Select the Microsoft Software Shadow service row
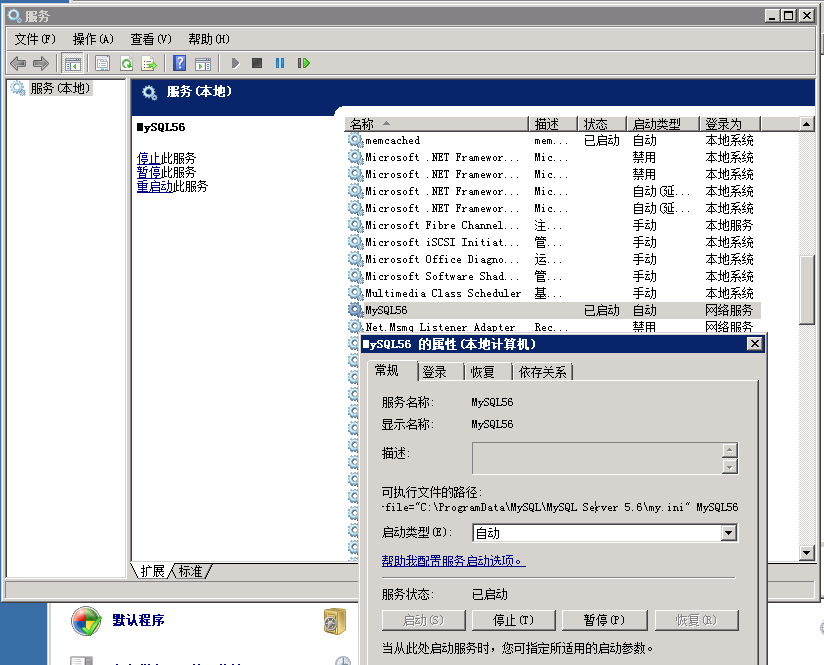Screen dimensions: 824x665 coord(553,276)
